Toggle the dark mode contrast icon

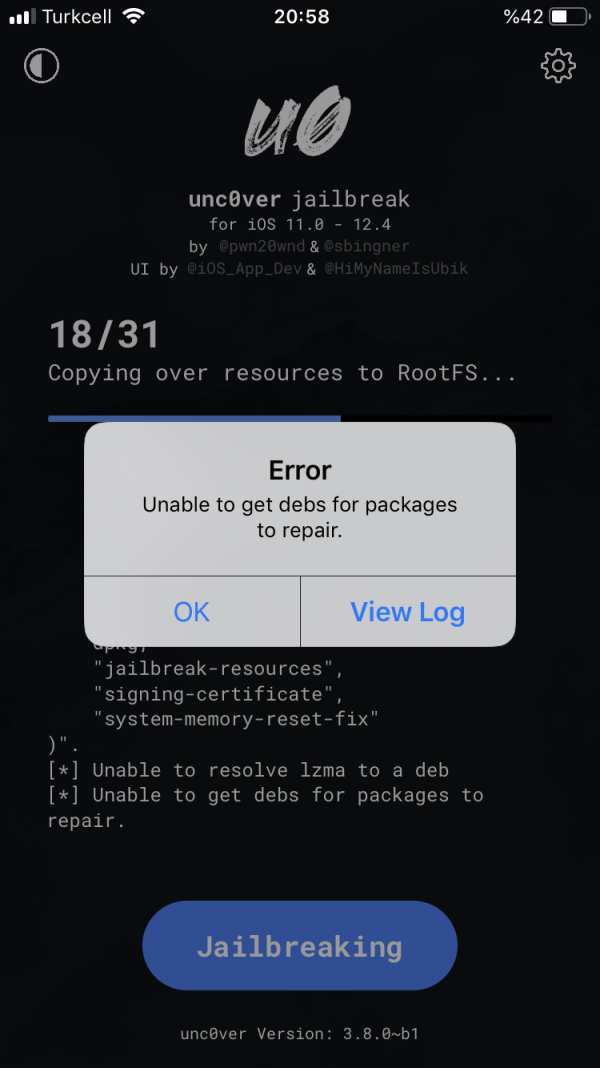(42, 66)
